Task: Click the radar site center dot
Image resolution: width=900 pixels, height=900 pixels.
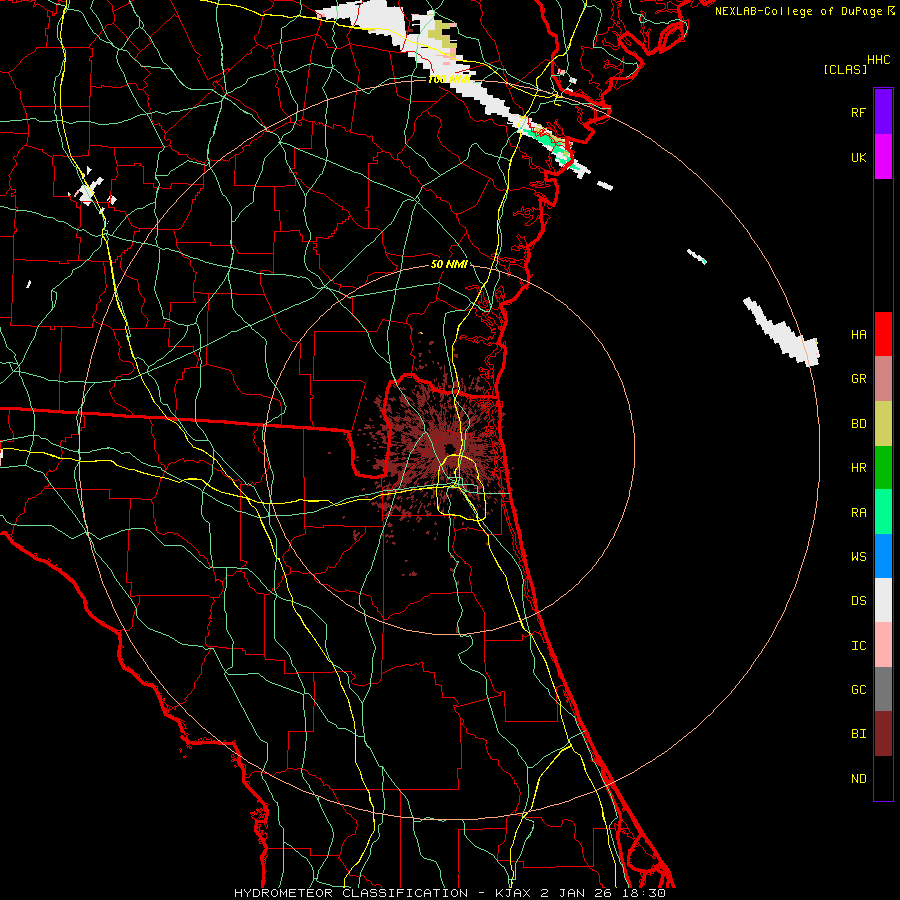Action: tap(449, 447)
